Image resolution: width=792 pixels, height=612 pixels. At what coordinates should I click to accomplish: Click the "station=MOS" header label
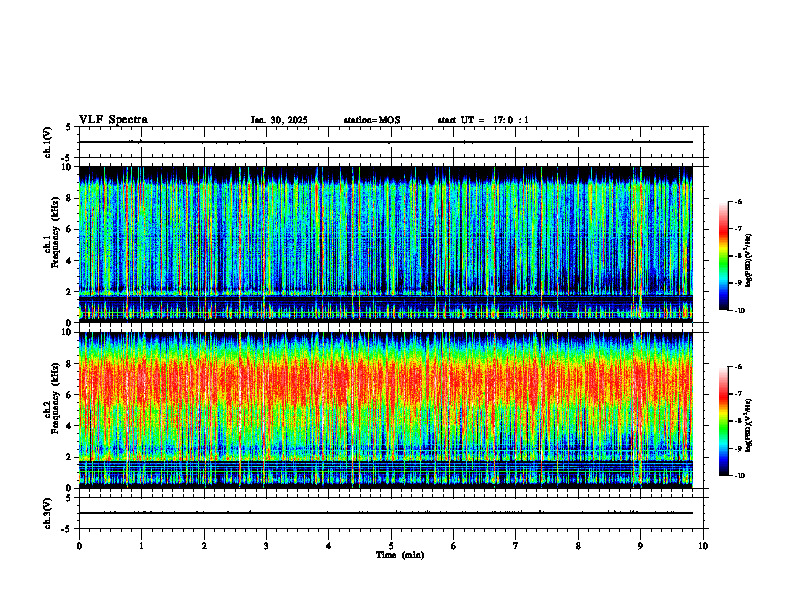pyautogui.click(x=372, y=120)
